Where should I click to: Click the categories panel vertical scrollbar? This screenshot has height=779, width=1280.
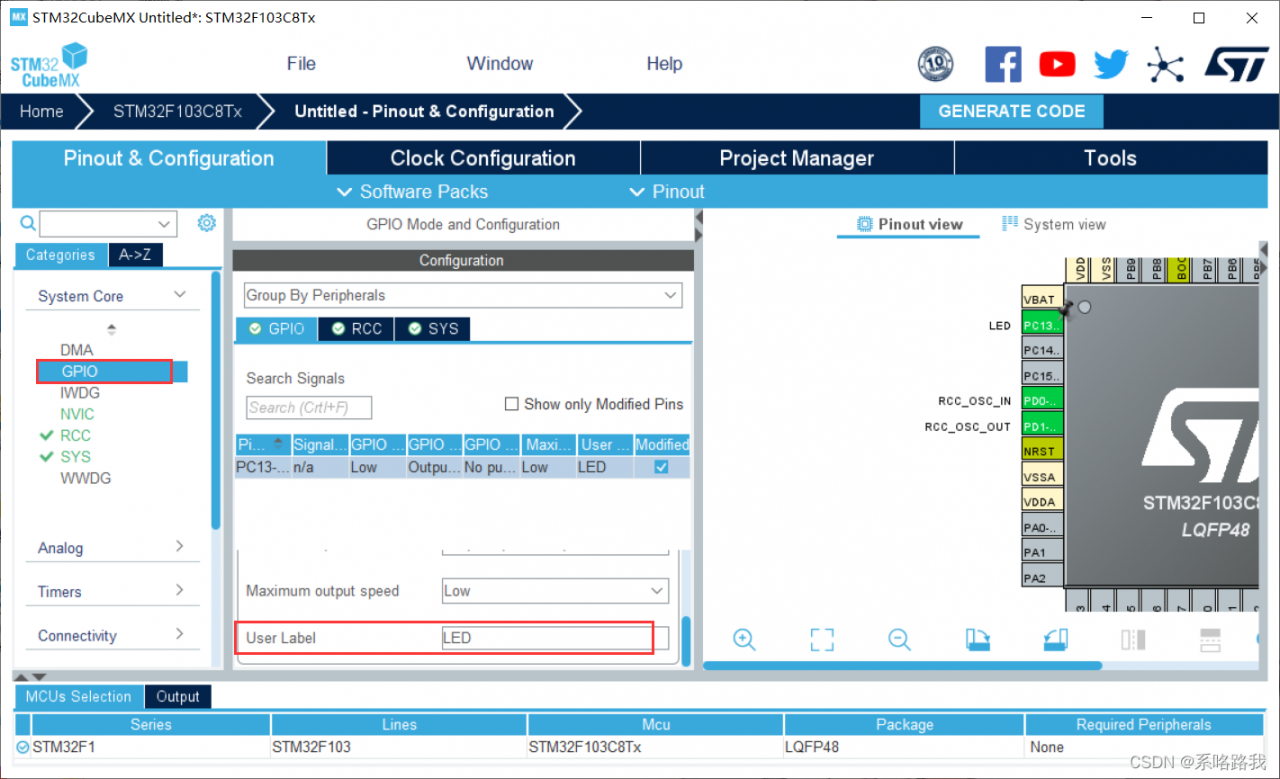pyautogui.click(x=216, y=400)
